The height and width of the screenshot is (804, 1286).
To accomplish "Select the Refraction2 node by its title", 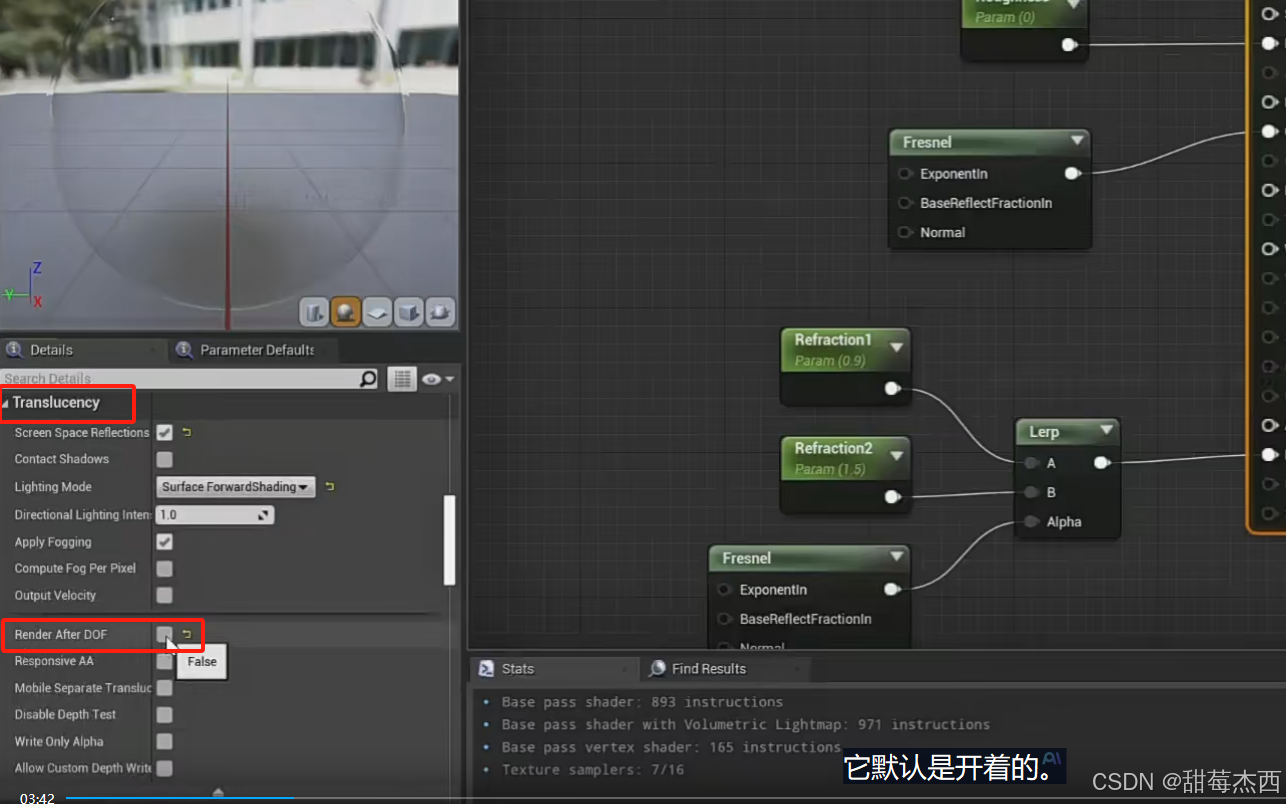I will 833,448.
